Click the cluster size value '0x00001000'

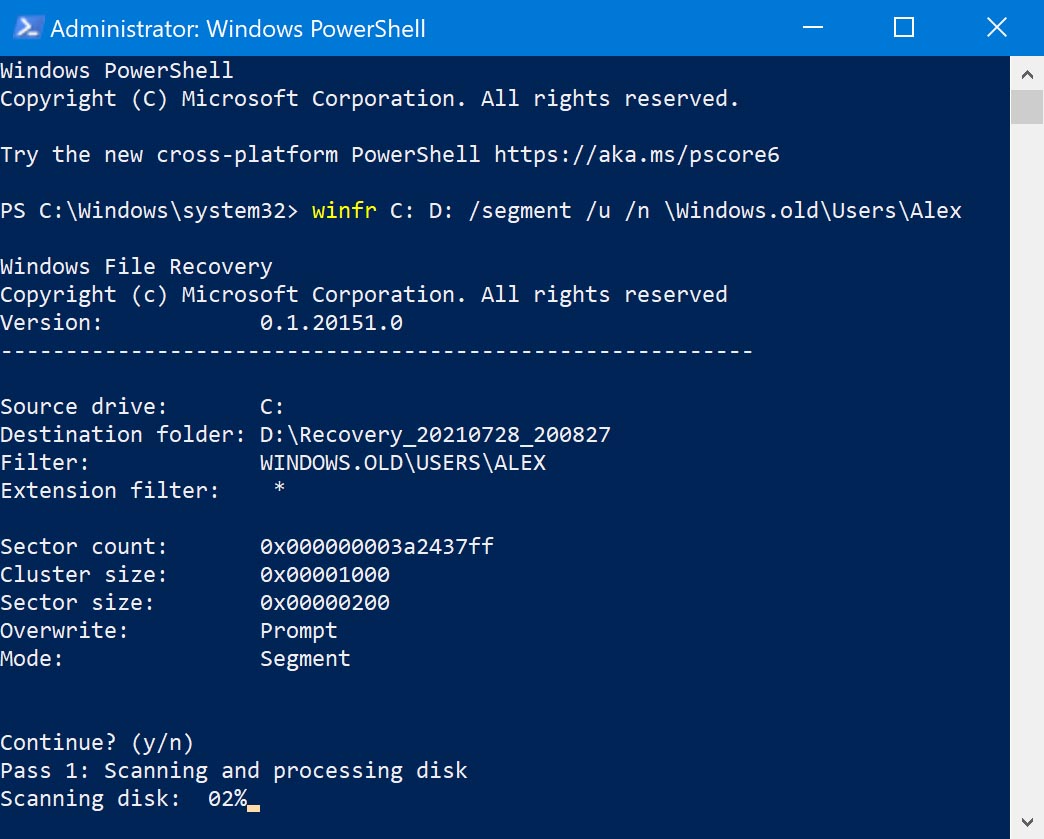325,575
